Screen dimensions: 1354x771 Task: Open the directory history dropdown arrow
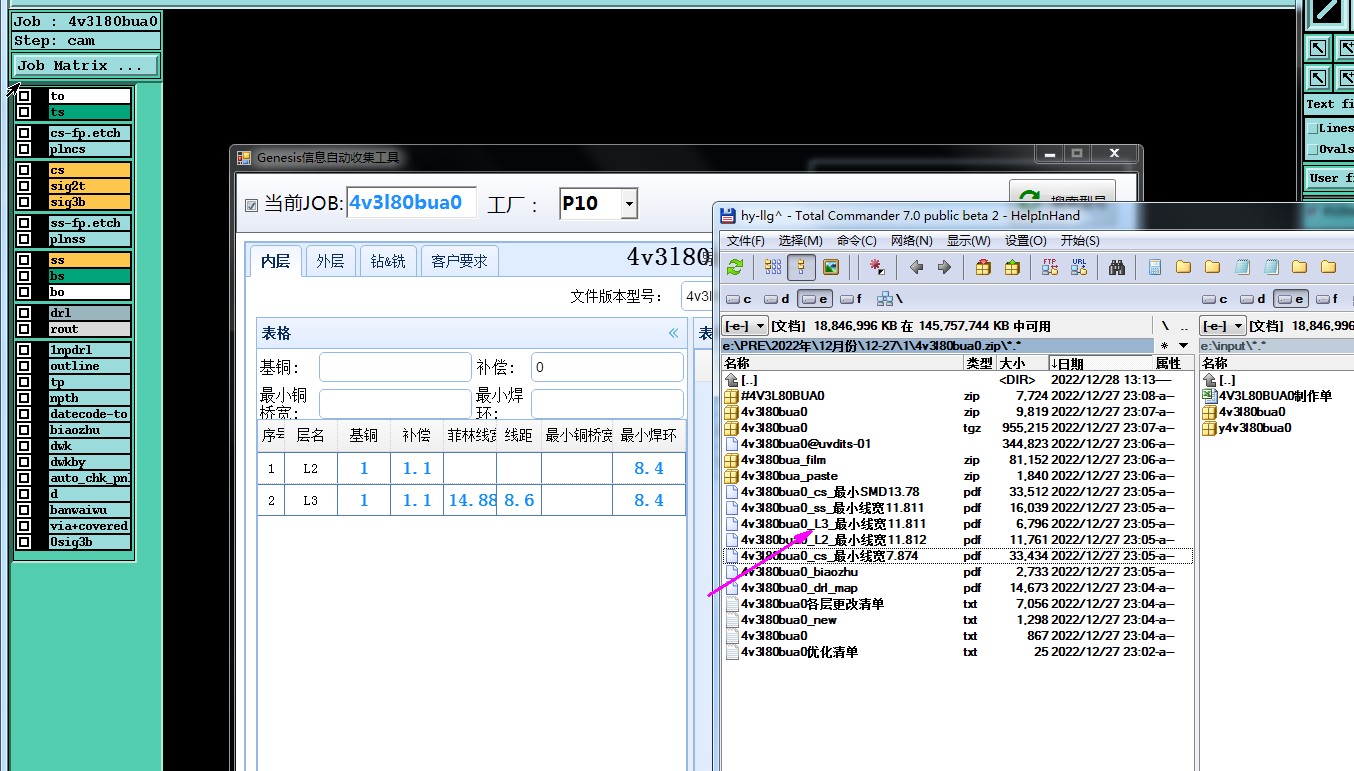pos(1184,345)
